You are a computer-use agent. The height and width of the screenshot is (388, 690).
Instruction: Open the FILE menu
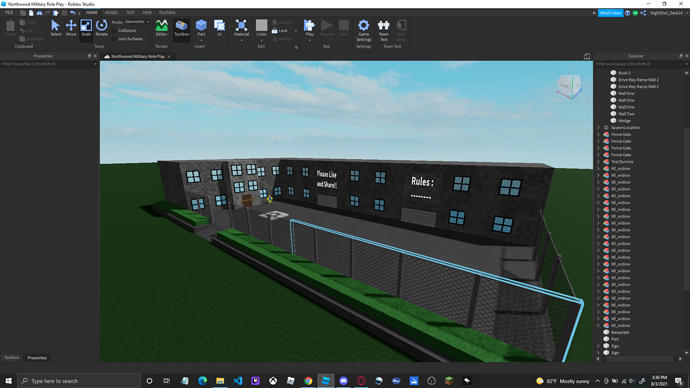tap(9, 13)
